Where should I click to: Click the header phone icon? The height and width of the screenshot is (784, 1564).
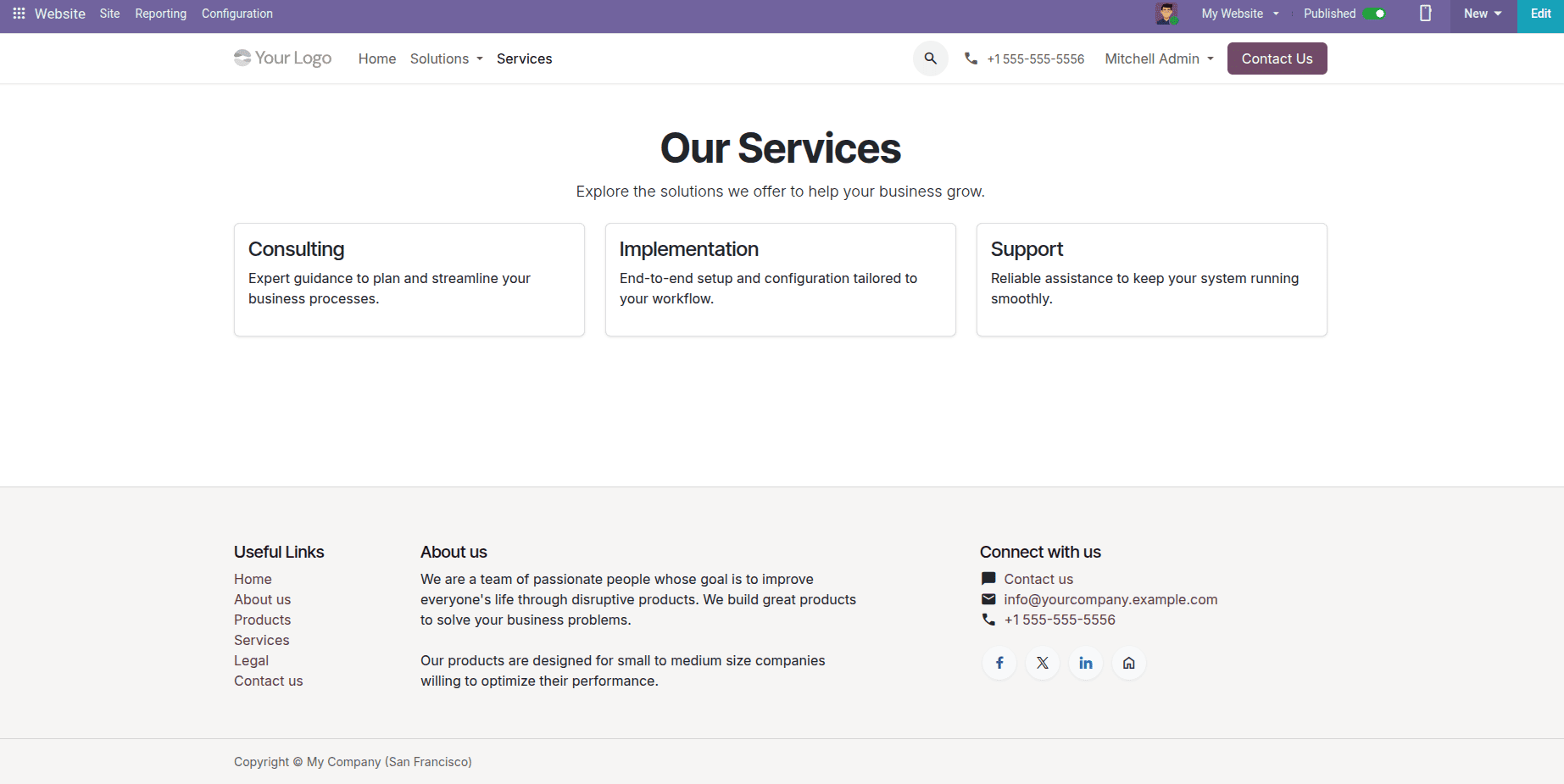(971, 58)
